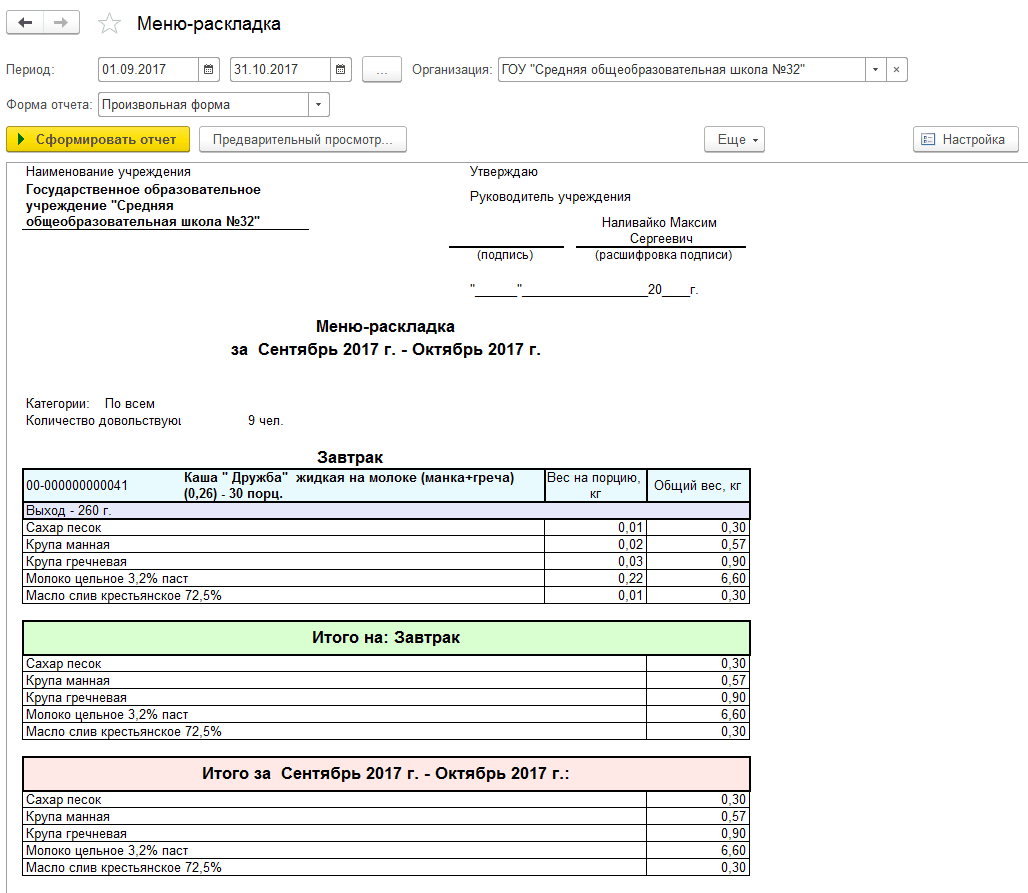Viewport: 1028px width, 893px height.
Task: Click the period selection ellipsis button
Action: tap(382, 69)
